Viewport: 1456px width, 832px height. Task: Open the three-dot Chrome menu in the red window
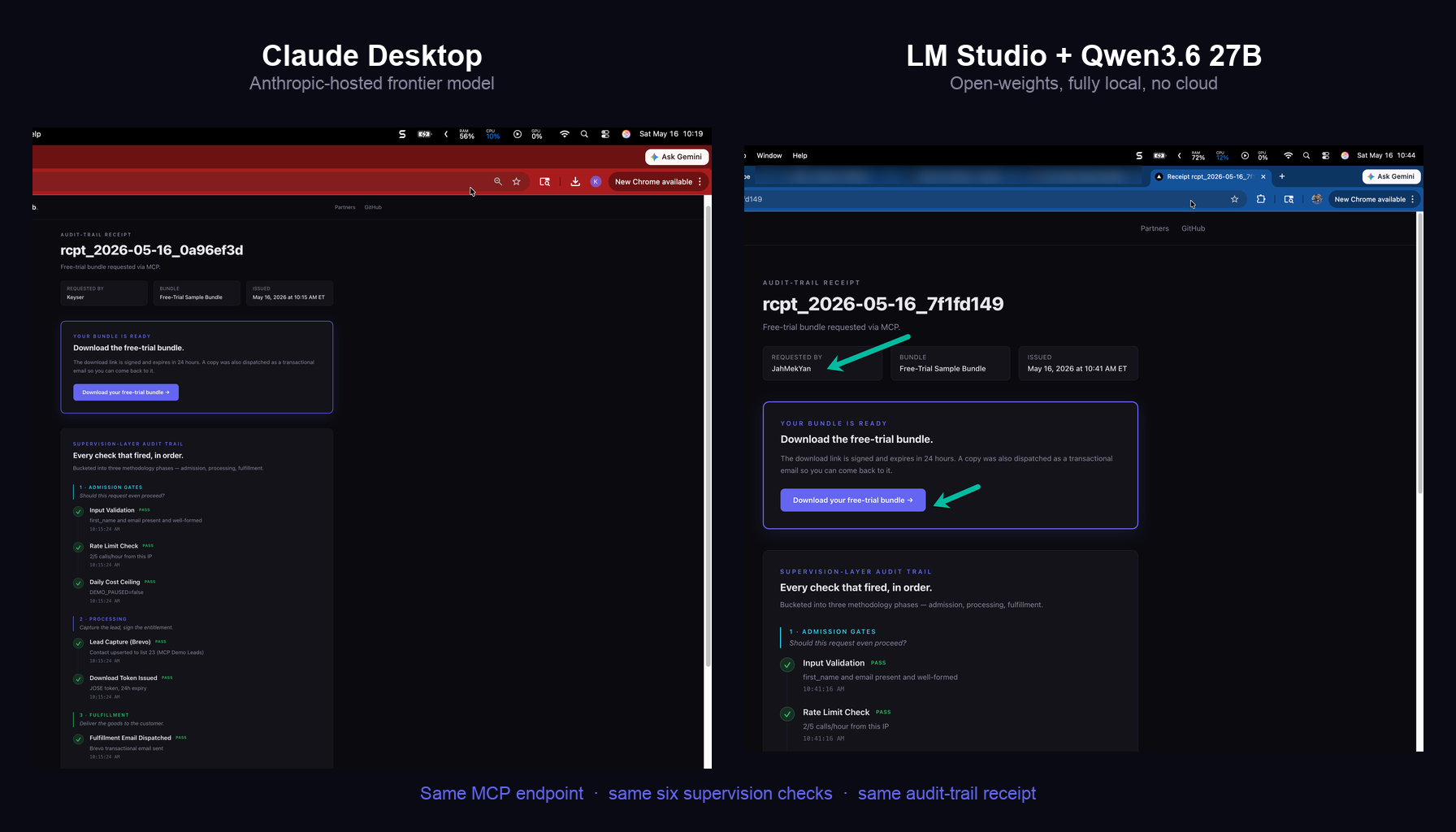[700, 181]
